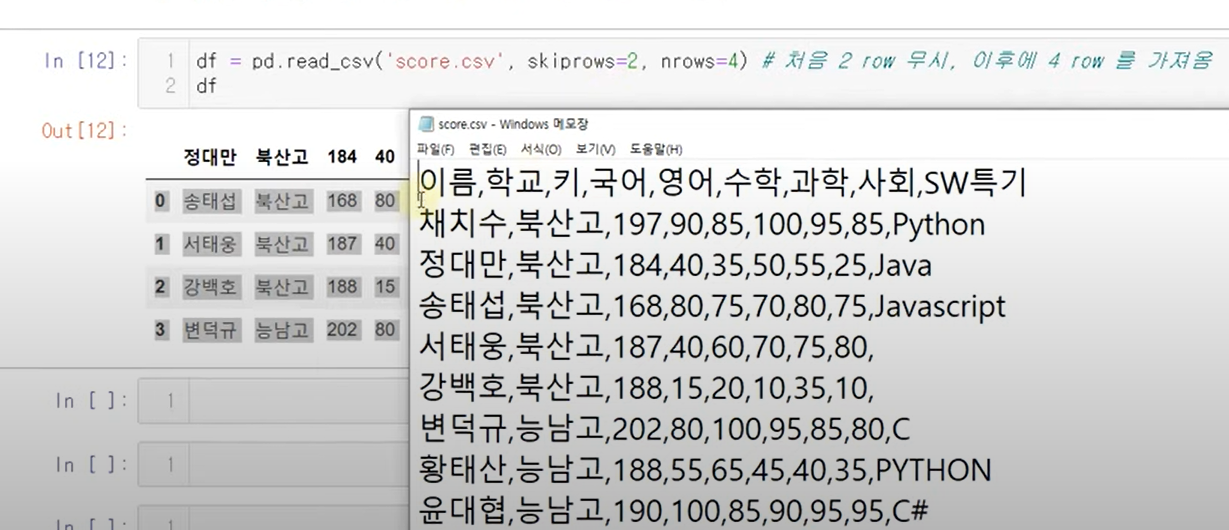Click the In [12]: prompt label

[85, 61]
